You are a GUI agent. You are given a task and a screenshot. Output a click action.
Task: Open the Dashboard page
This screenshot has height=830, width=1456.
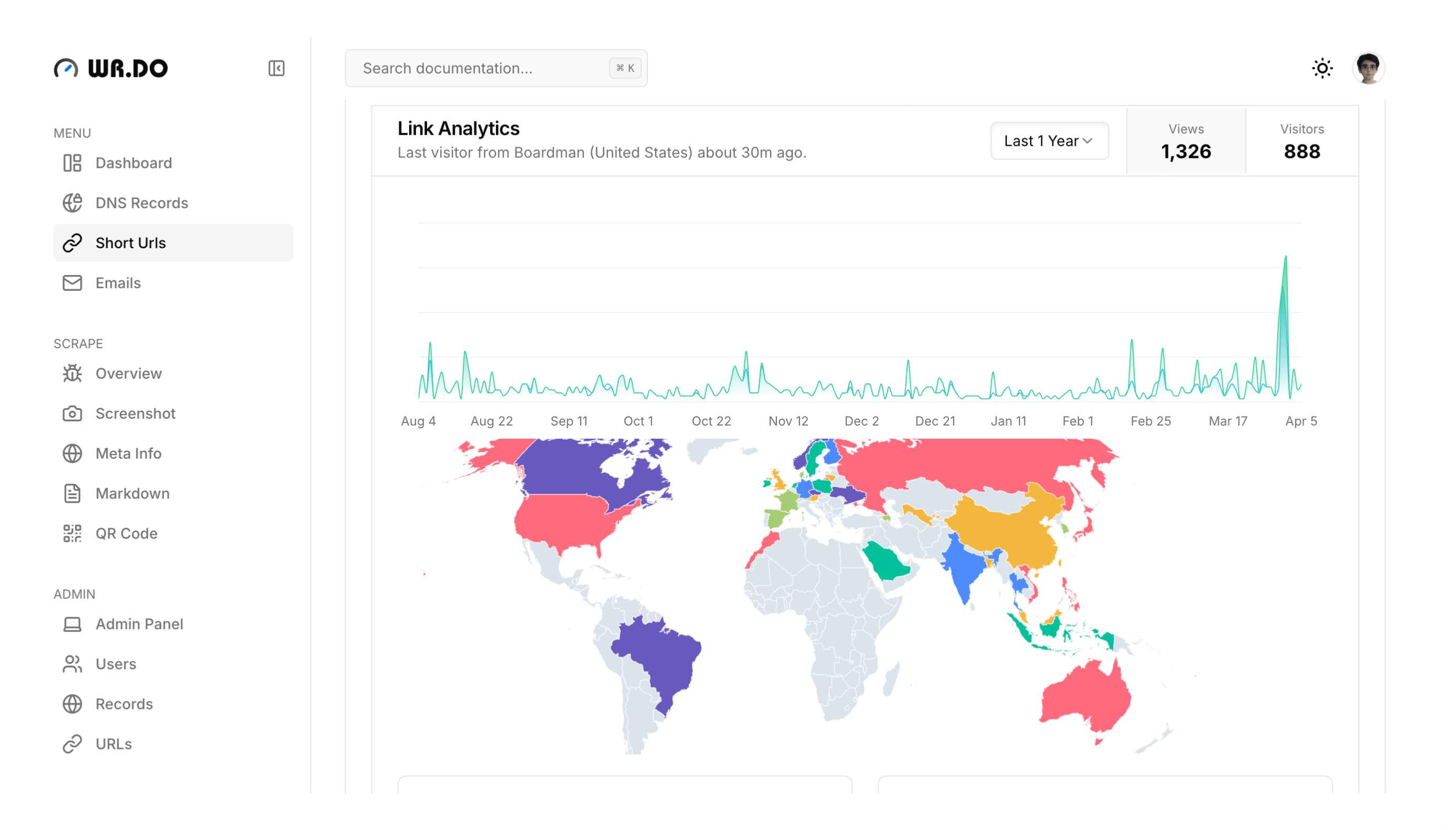pos(134,163)
